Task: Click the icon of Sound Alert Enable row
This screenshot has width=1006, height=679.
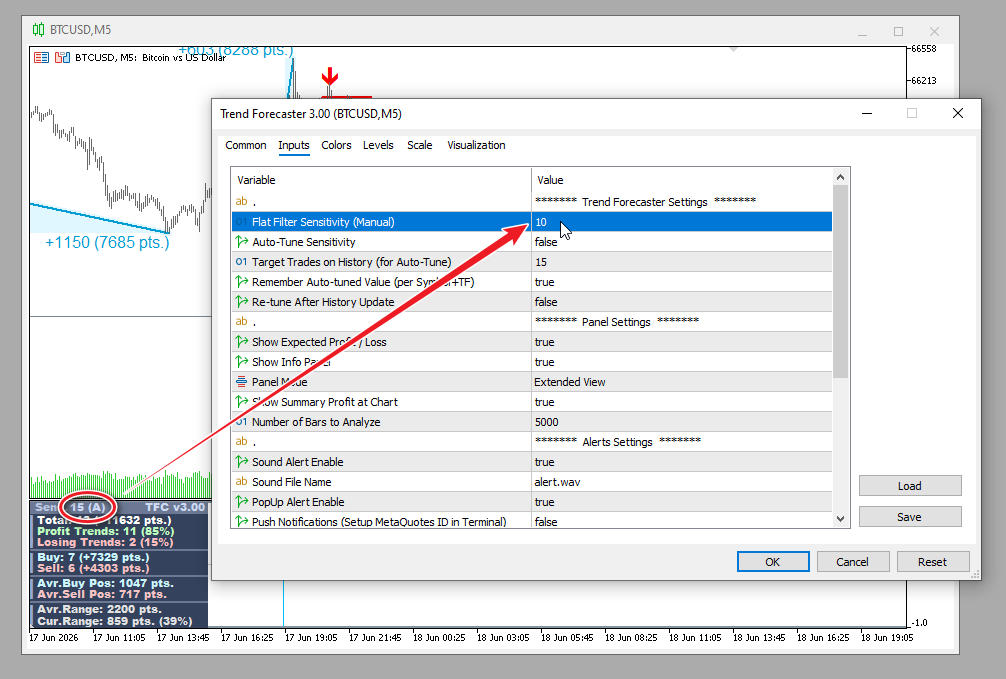Action: pyautogui.click(x=241, y=462)
